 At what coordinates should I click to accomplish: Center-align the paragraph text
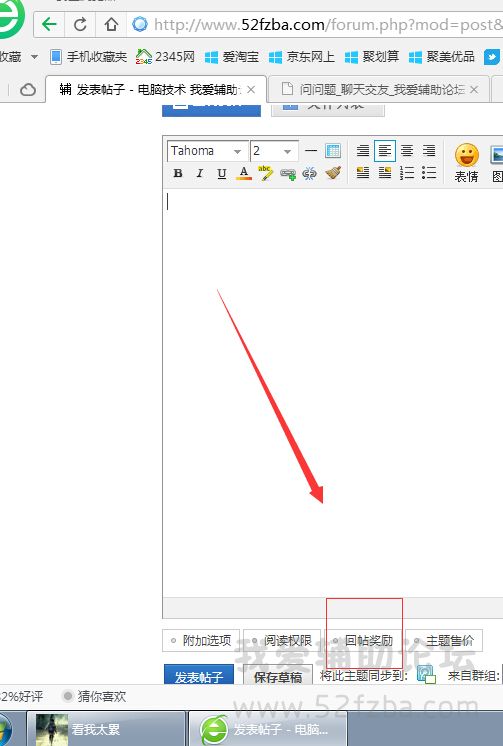[x=407, y=151]
